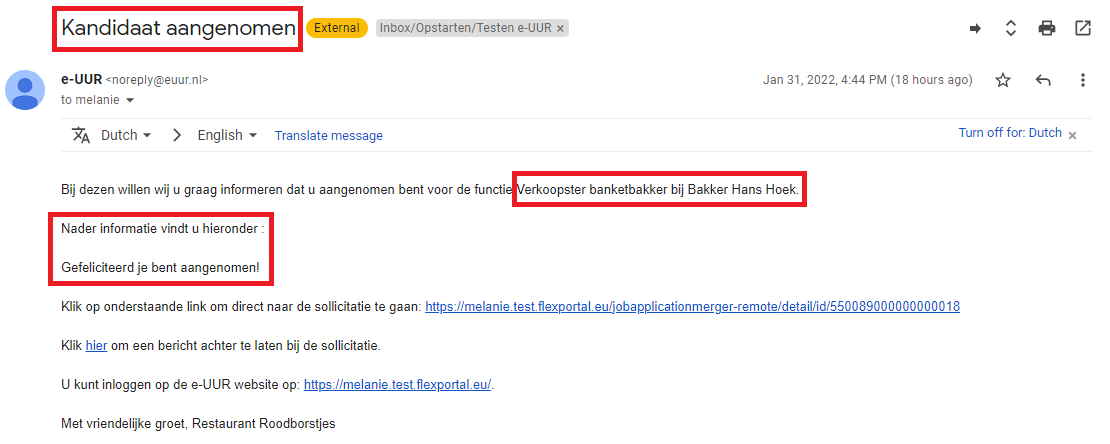Viewport: 1110px width, 444px height.
Task: Click the sender avatar icon
Action: tap(25, 90)
